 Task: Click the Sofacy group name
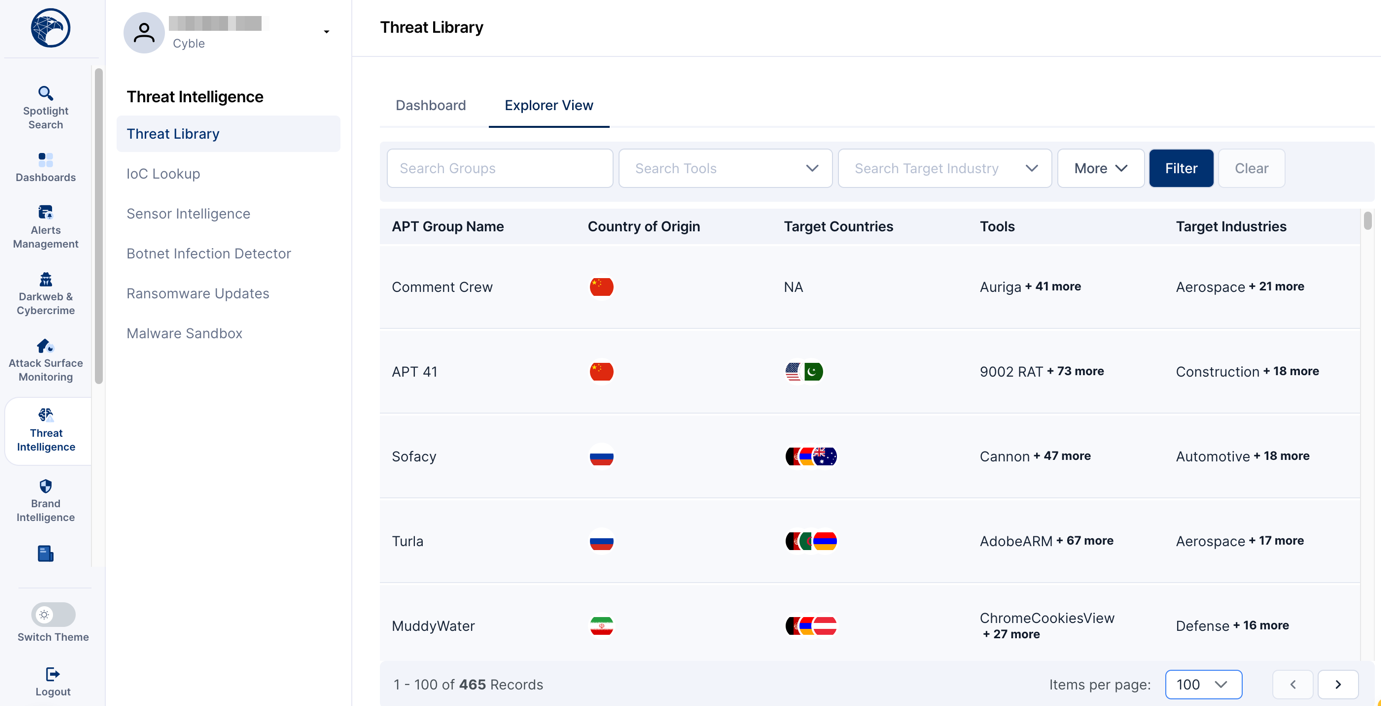point(414,457)
